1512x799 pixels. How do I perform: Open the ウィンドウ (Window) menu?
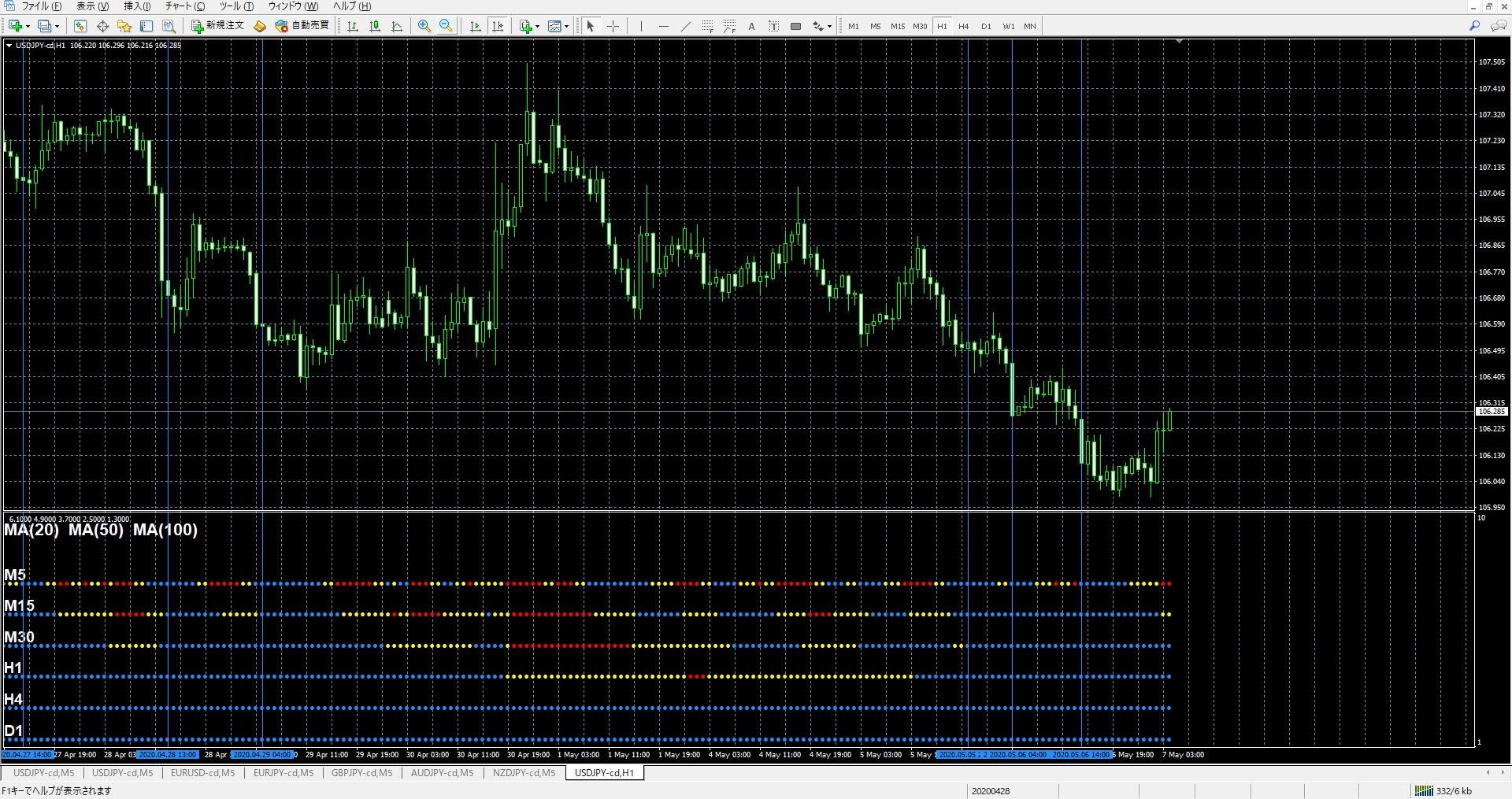(x=293, y=6)
